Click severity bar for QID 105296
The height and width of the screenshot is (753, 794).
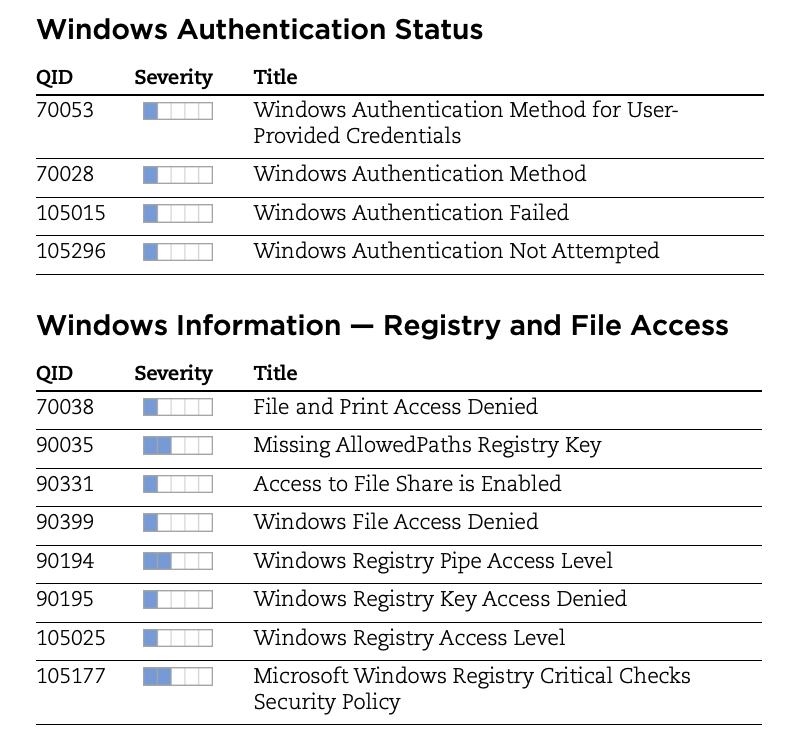(178, 252)
